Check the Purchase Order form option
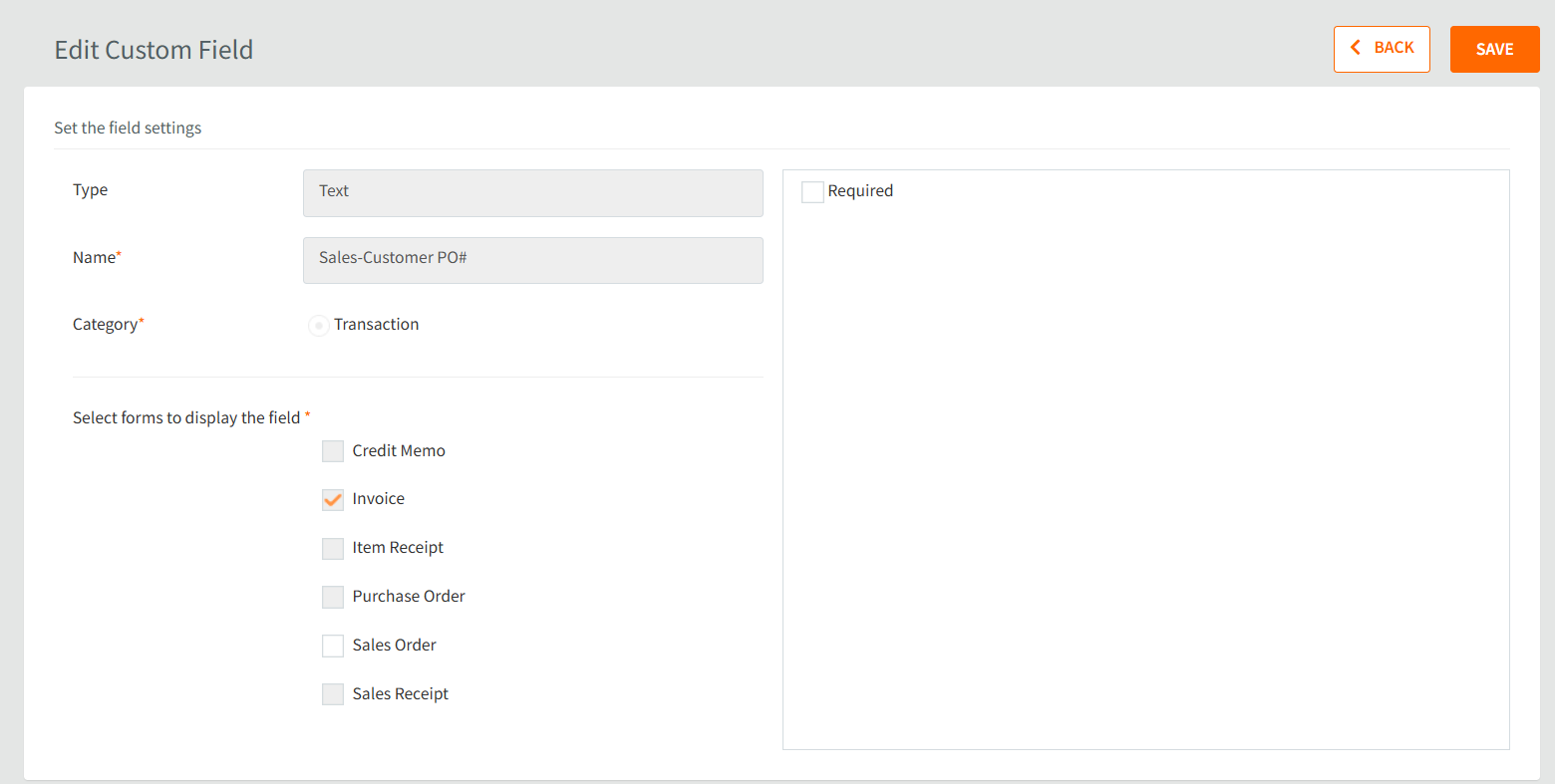This screenshot has height=784, width=1555. (x=333, y=597)
